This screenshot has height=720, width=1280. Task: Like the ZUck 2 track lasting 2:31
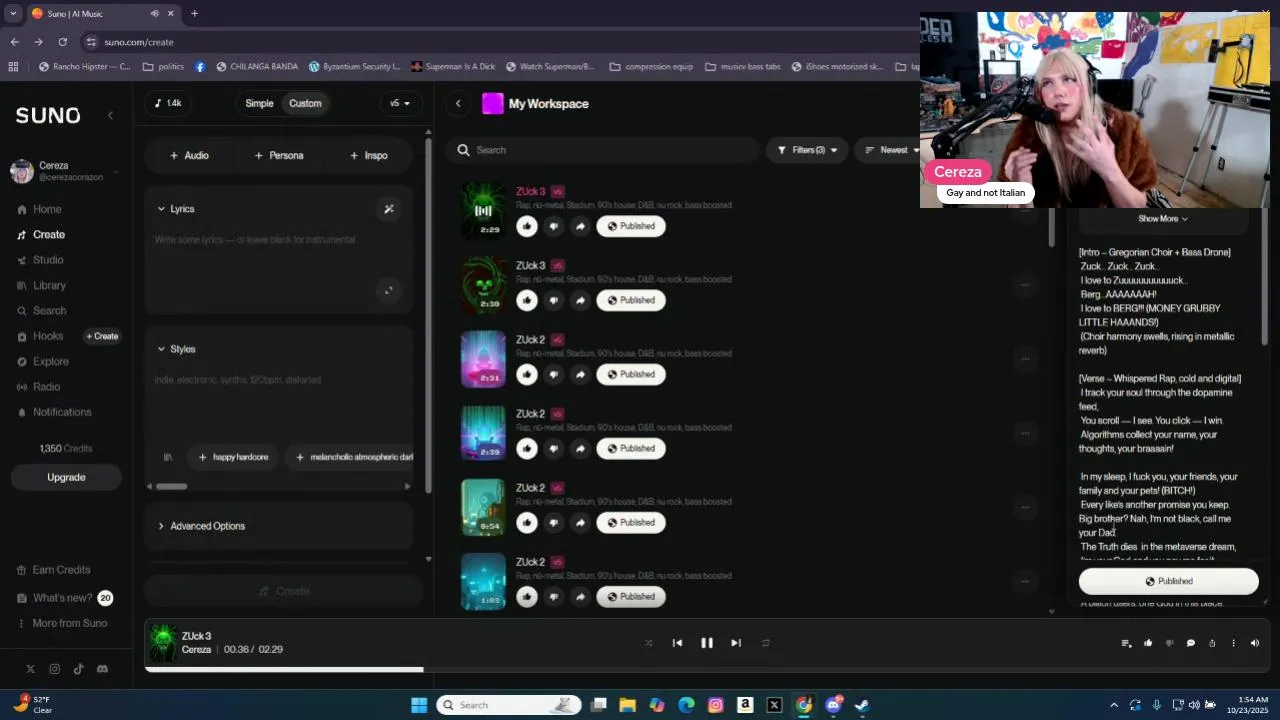pyautogui.click(x=527, y=374)
